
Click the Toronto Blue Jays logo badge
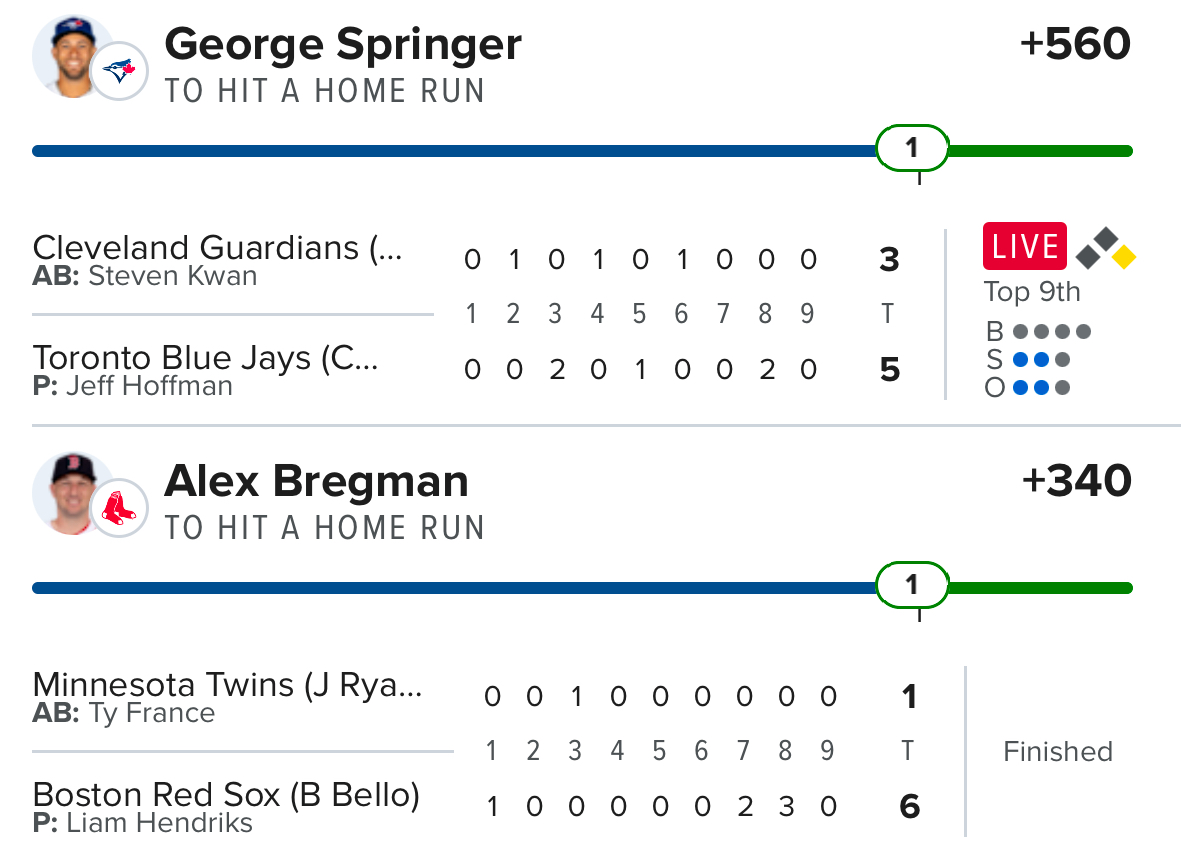(x=120, y=72)
